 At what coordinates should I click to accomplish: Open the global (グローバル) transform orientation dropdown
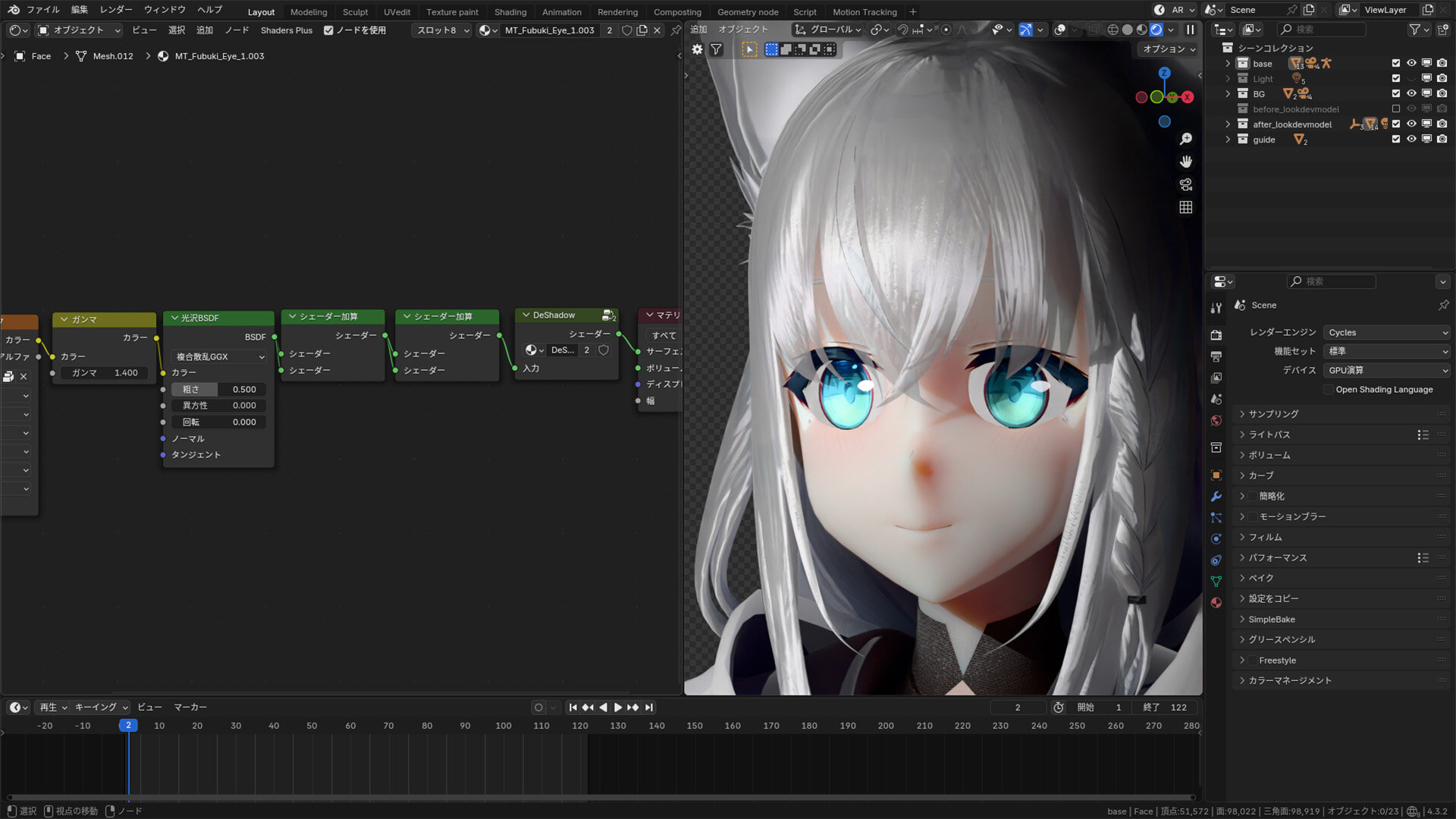(x=827, y=30)
